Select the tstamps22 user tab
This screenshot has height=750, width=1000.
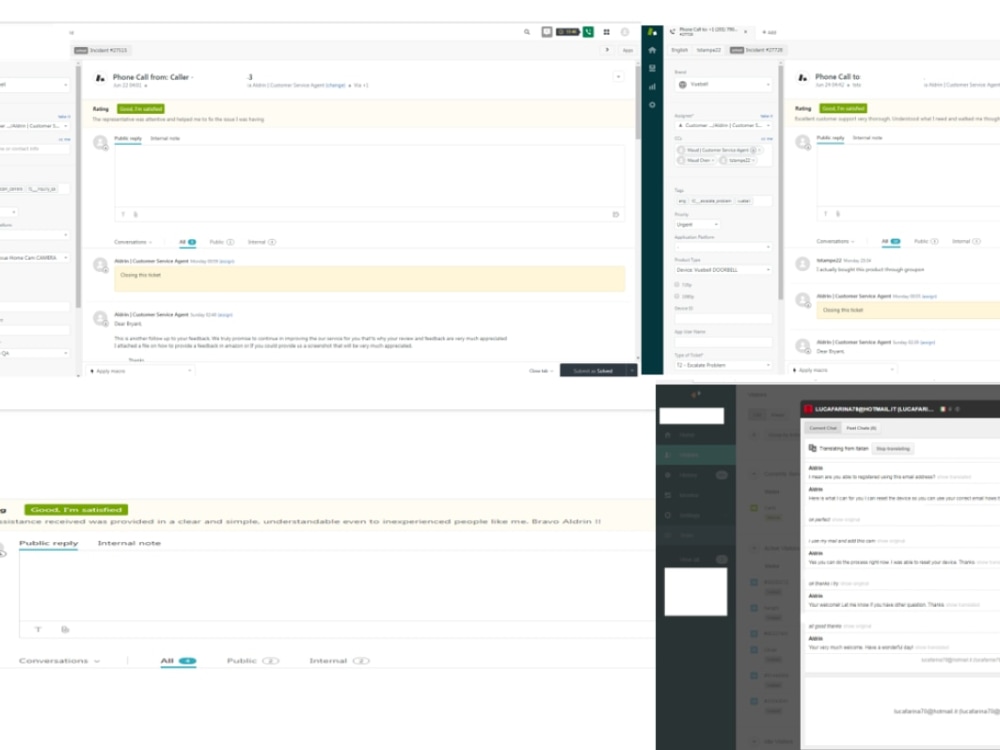pos(709,50)
